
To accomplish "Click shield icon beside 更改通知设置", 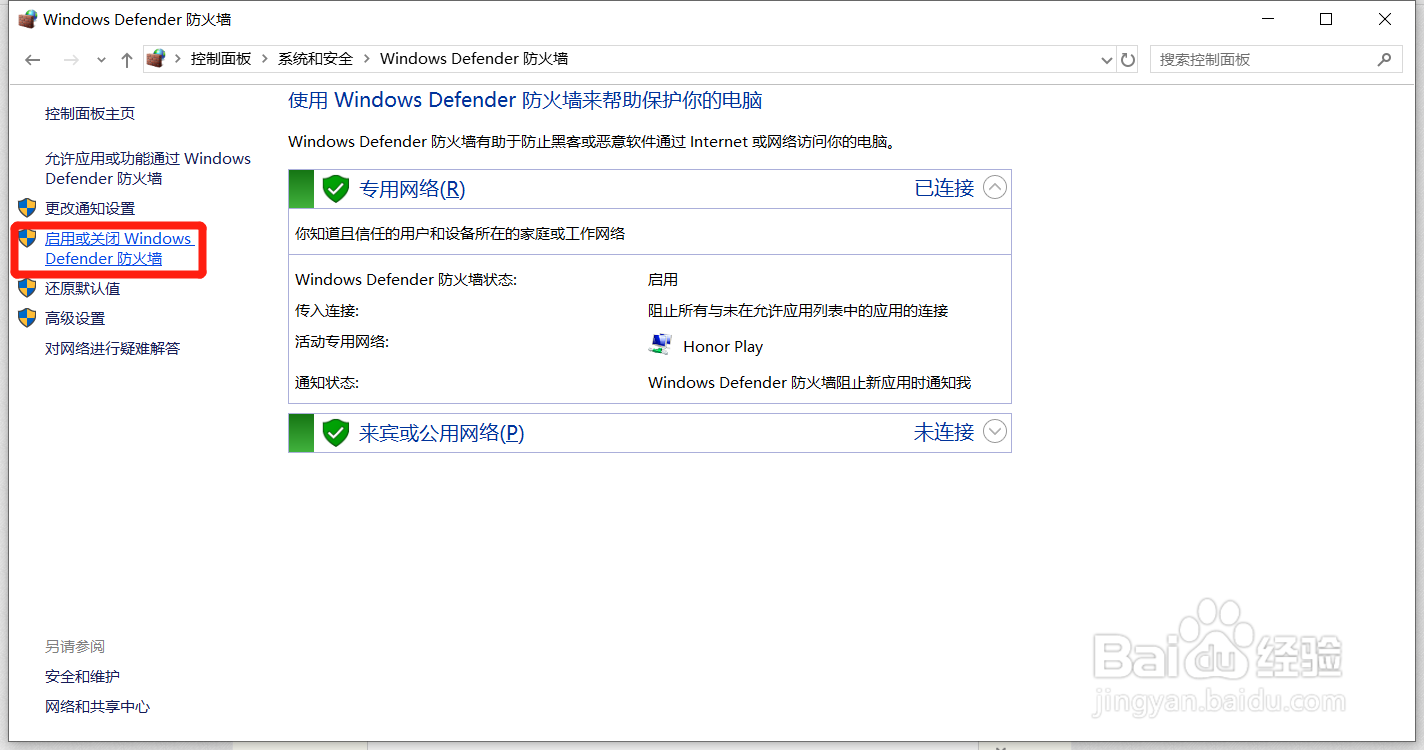I will pos(27,208).
